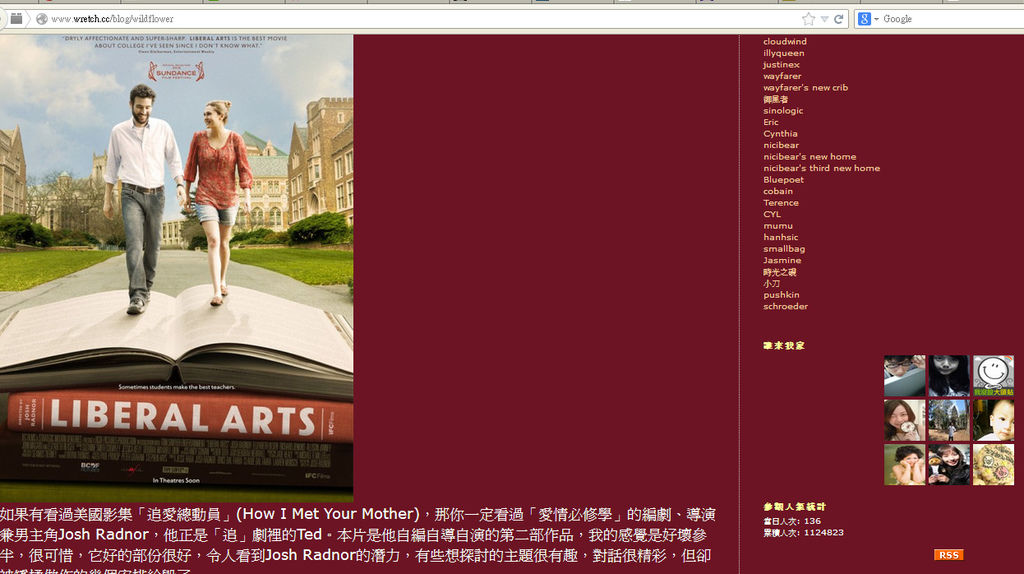The image size is (1024, 574).
Task: Open avatar of woman holding plush toy
Action: [949, 465]
